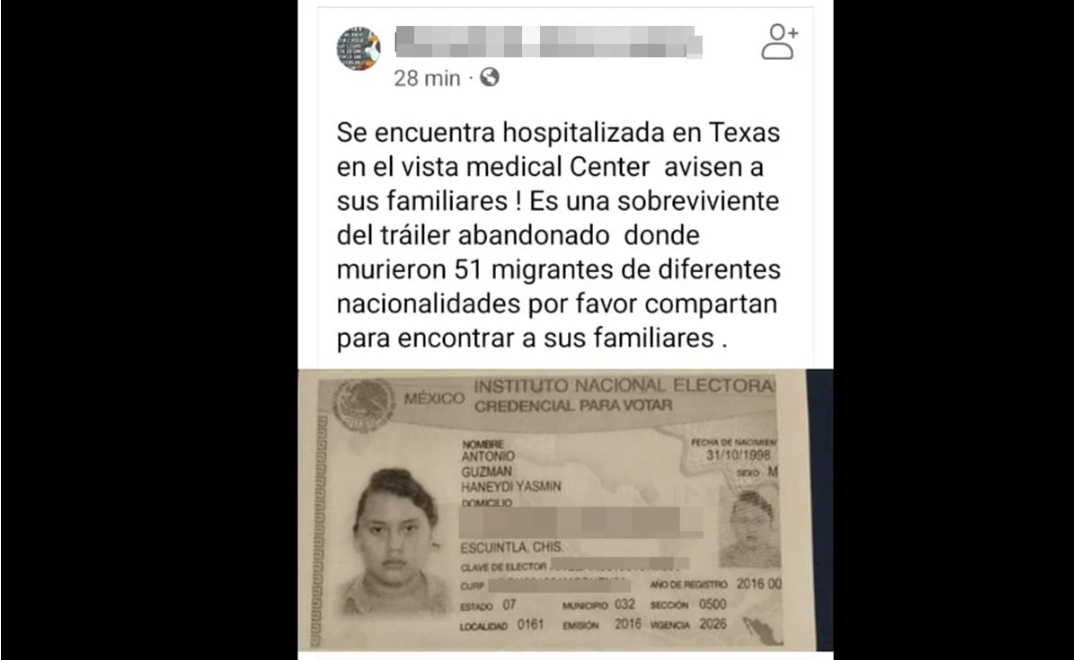Click the 'INSTITUTO NACIONAL ELECTORAL' heading

(625, 385)
